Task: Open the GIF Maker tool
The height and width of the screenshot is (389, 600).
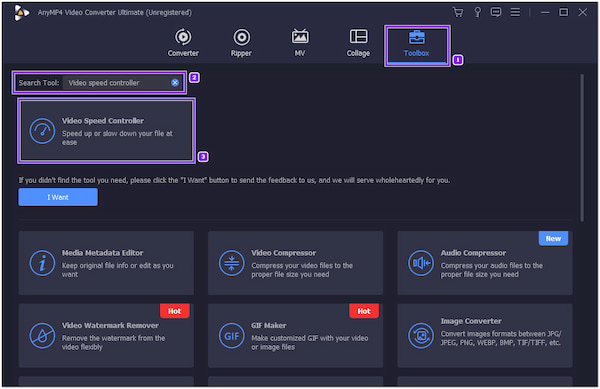Action: (x=295, y=335)
